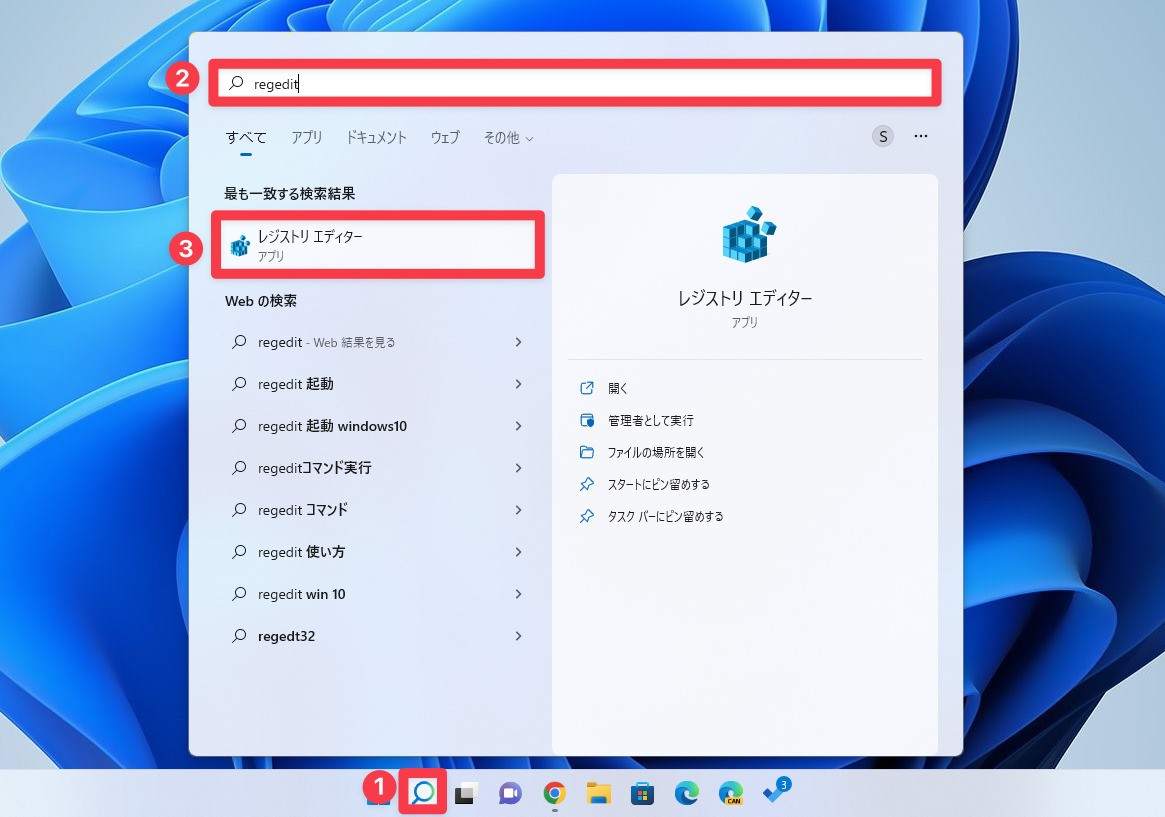Screen dimensions: 1165x817
Task: Click search glass icon beside regedt32
Action: (239, 636)
